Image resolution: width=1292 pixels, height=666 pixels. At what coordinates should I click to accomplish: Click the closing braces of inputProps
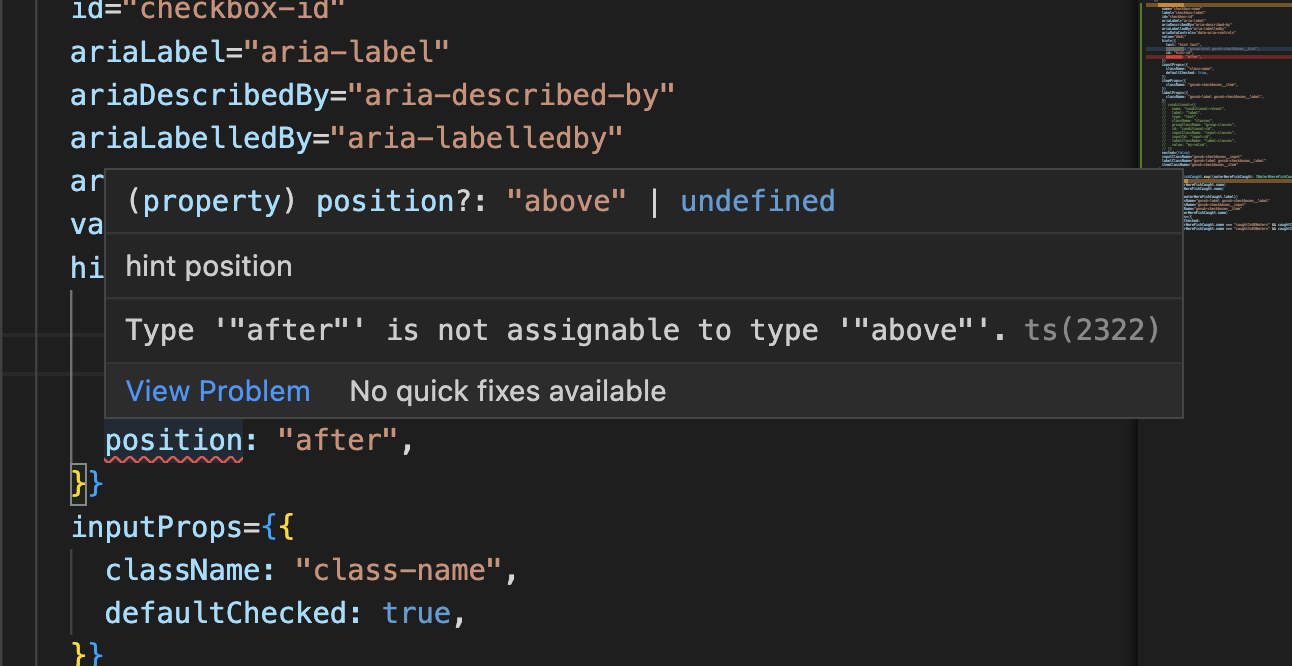point(85,655)
